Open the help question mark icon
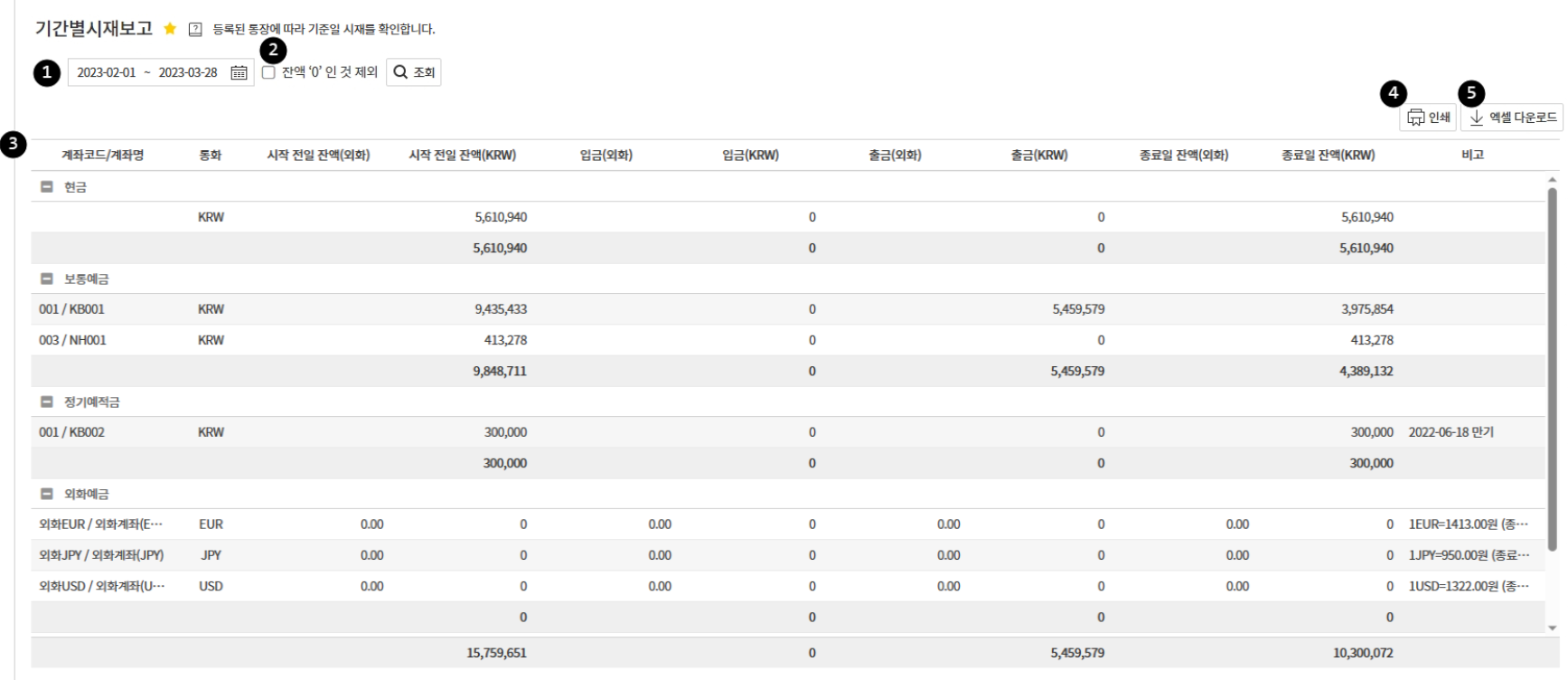1568x680 pixels. coord(195,29)
